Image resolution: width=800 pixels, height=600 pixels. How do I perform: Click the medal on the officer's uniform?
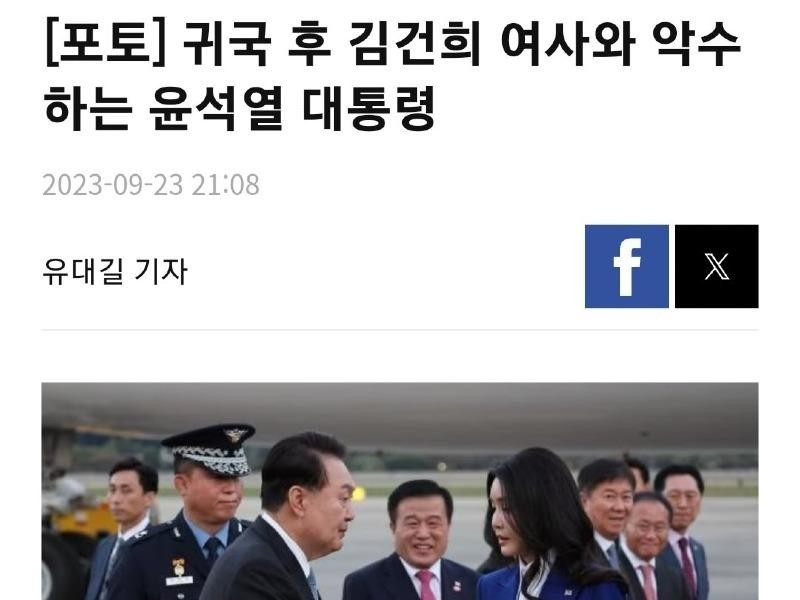click(x=179, y=566)
